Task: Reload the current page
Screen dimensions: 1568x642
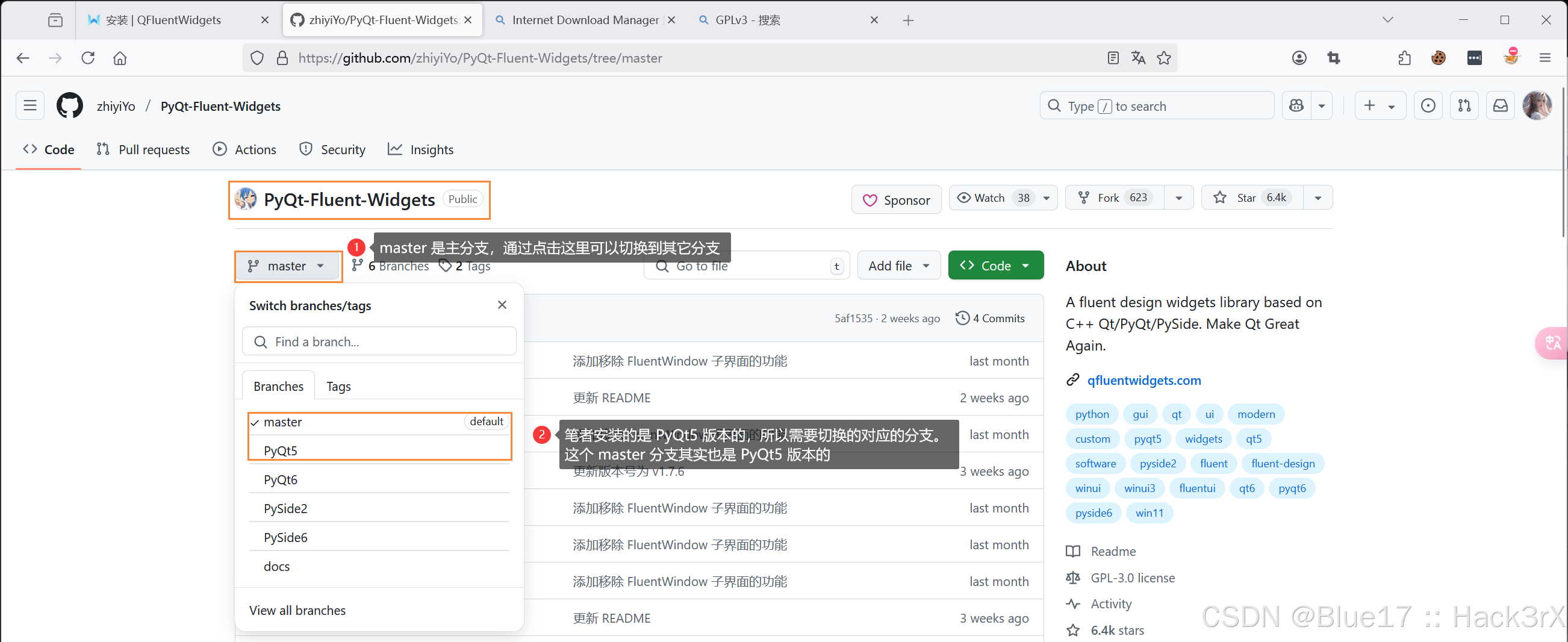Action: tap(89, 58)
